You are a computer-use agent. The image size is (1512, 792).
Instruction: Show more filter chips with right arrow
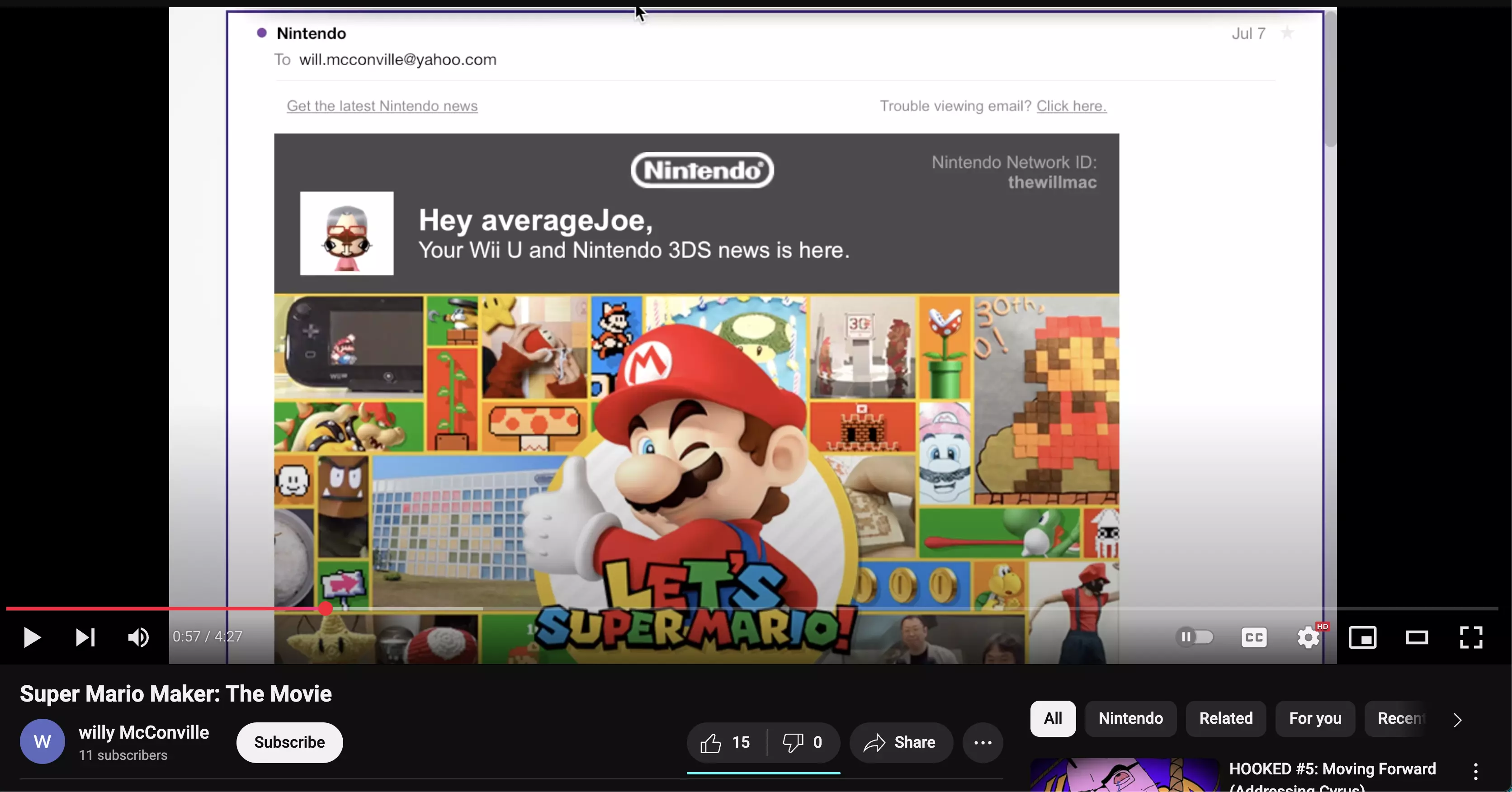[x=1457, y=720]
